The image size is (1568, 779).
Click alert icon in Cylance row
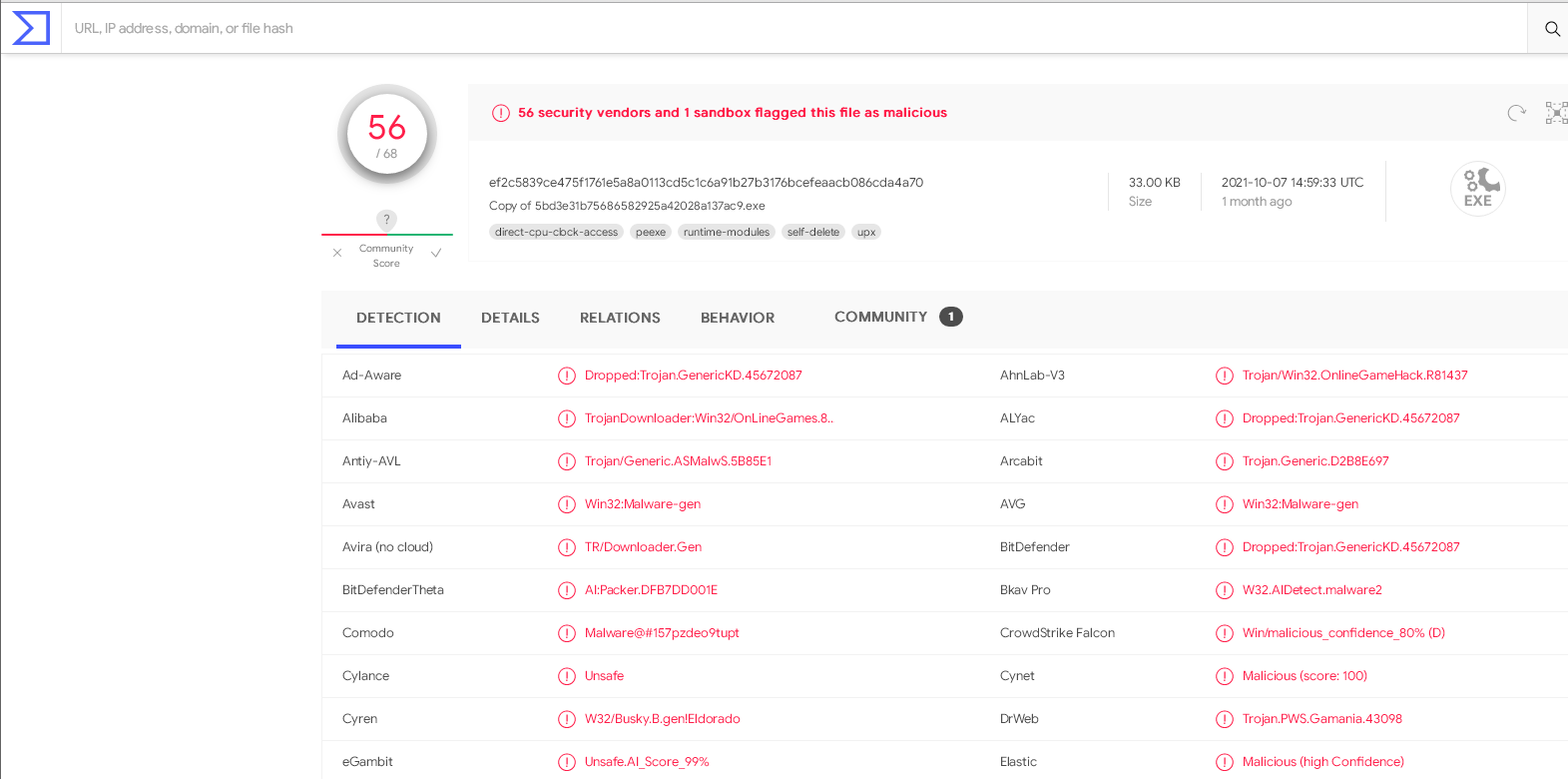pyautogui.click(x=567, y=676)
